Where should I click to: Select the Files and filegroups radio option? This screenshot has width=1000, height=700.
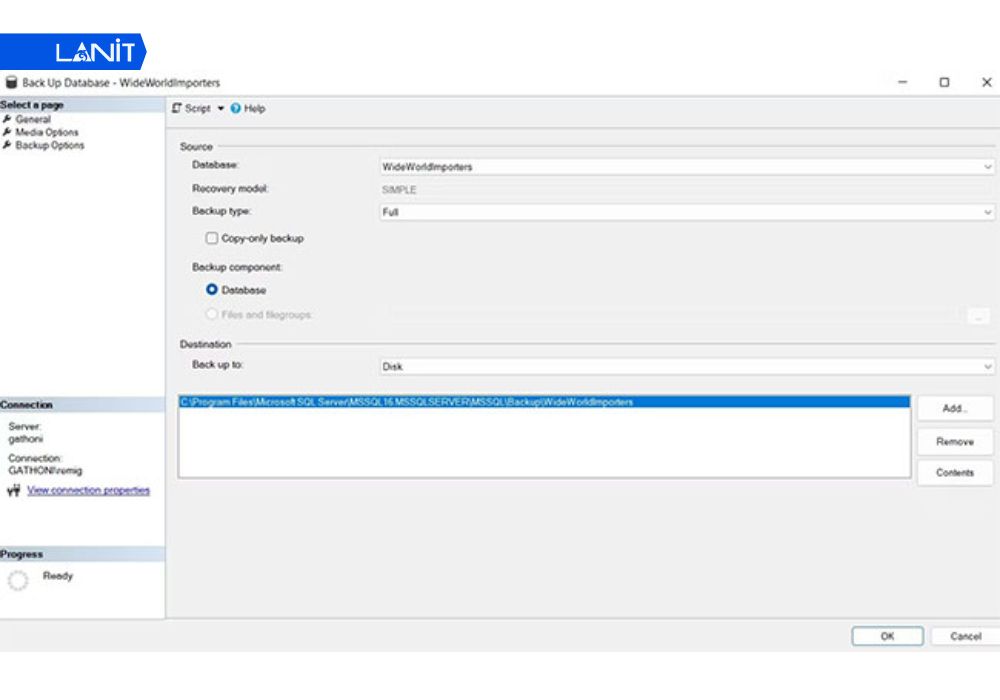pyautogui.click(x=212, y=314)
